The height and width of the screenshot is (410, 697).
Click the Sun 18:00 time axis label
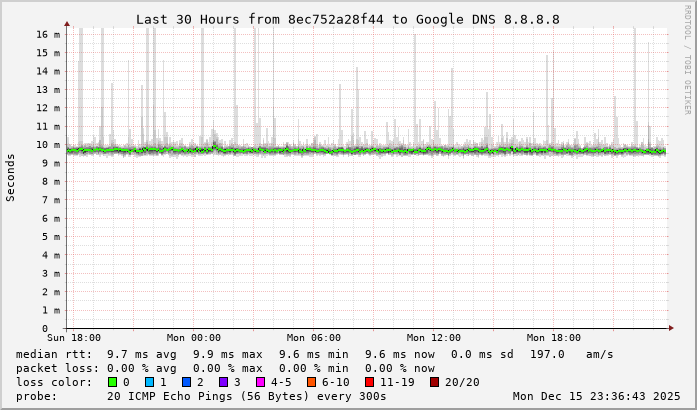click(74, 338)
